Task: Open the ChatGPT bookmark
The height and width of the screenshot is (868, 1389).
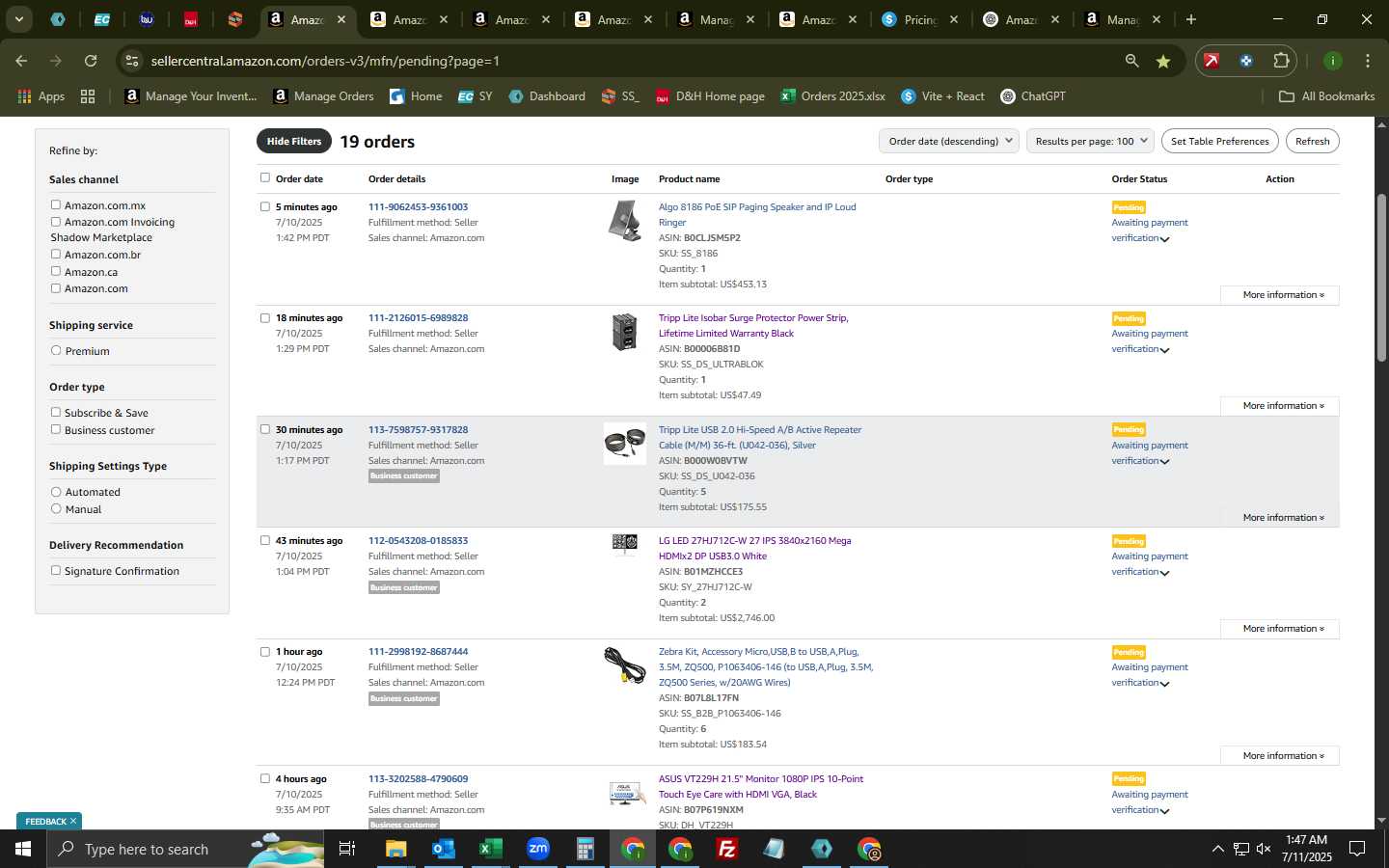Action: [1033, 96]
